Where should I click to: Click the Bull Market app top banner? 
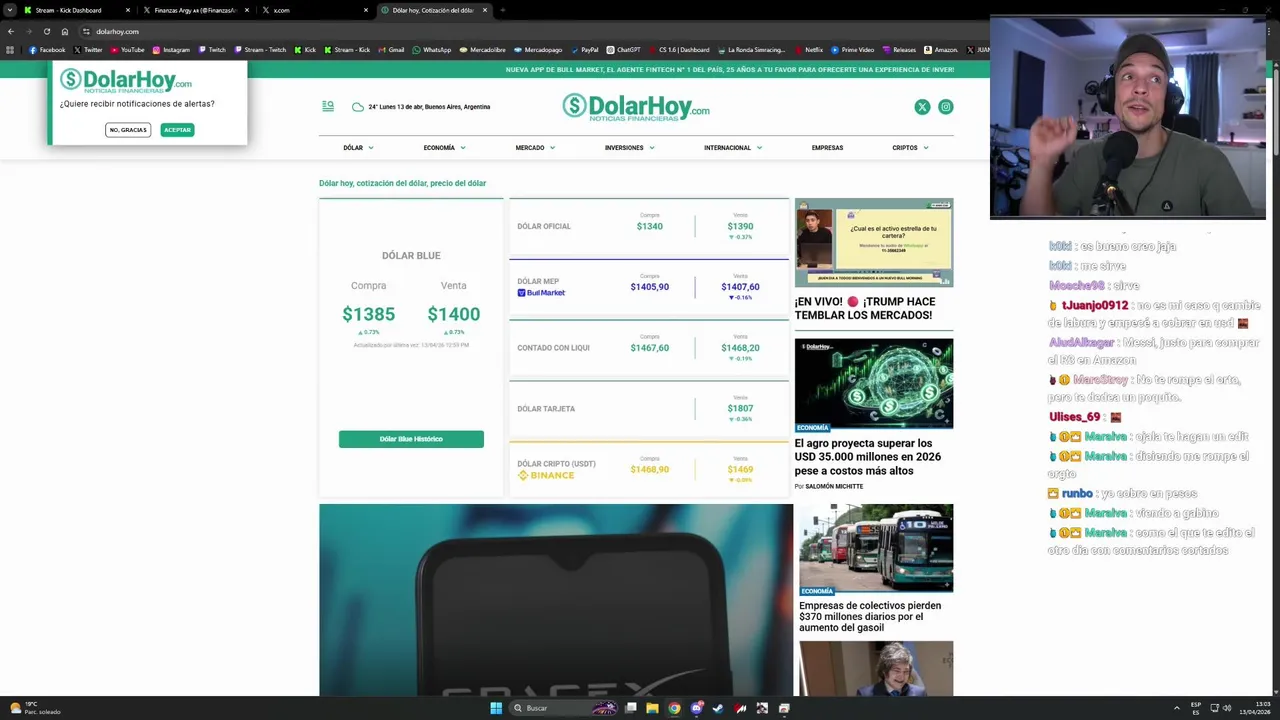tap(729, 70)
